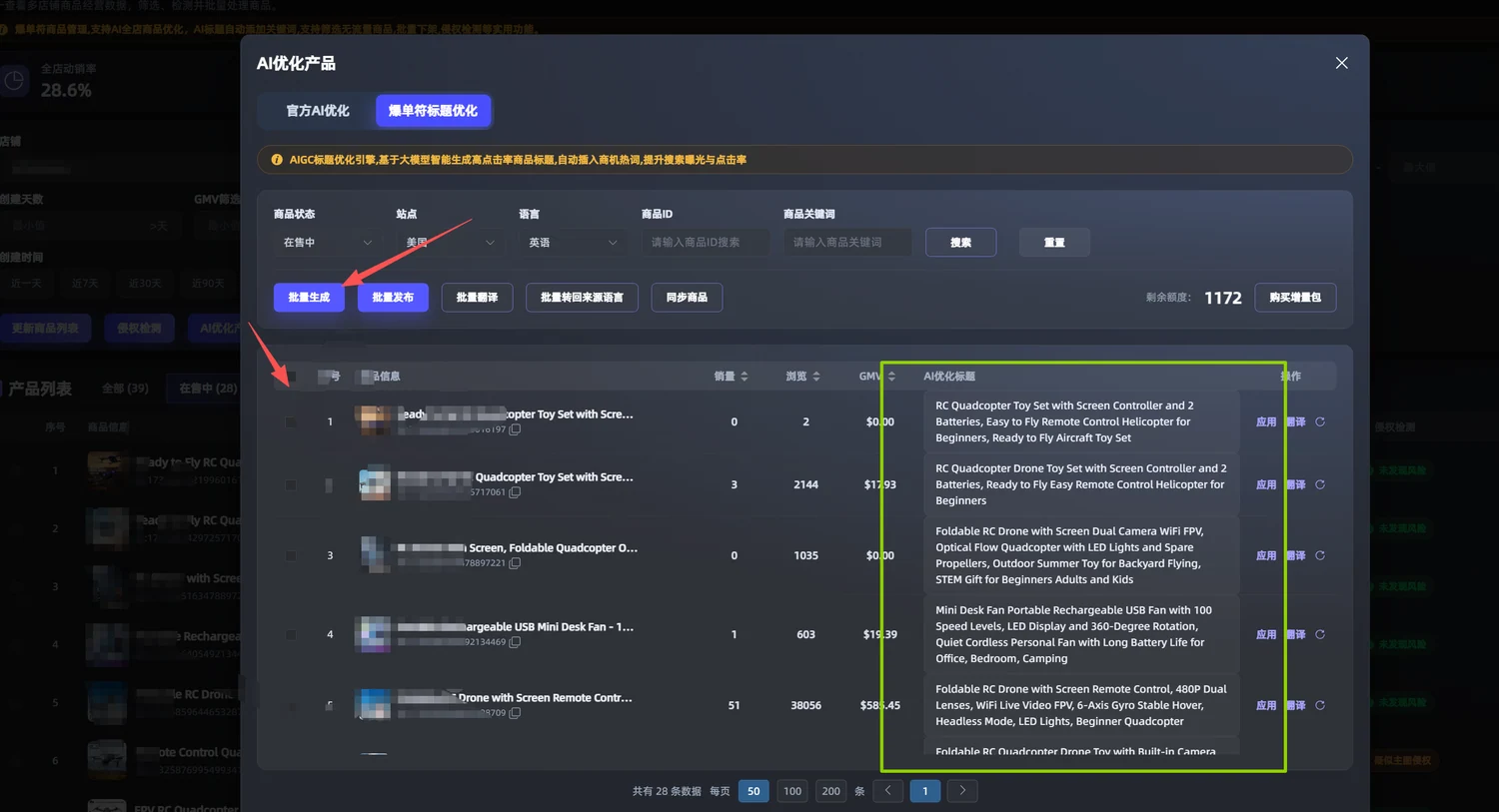The image size is (1499, 812).
Task: Switch to 全部 (39) tab in background product list
Action: coord(125,388)
